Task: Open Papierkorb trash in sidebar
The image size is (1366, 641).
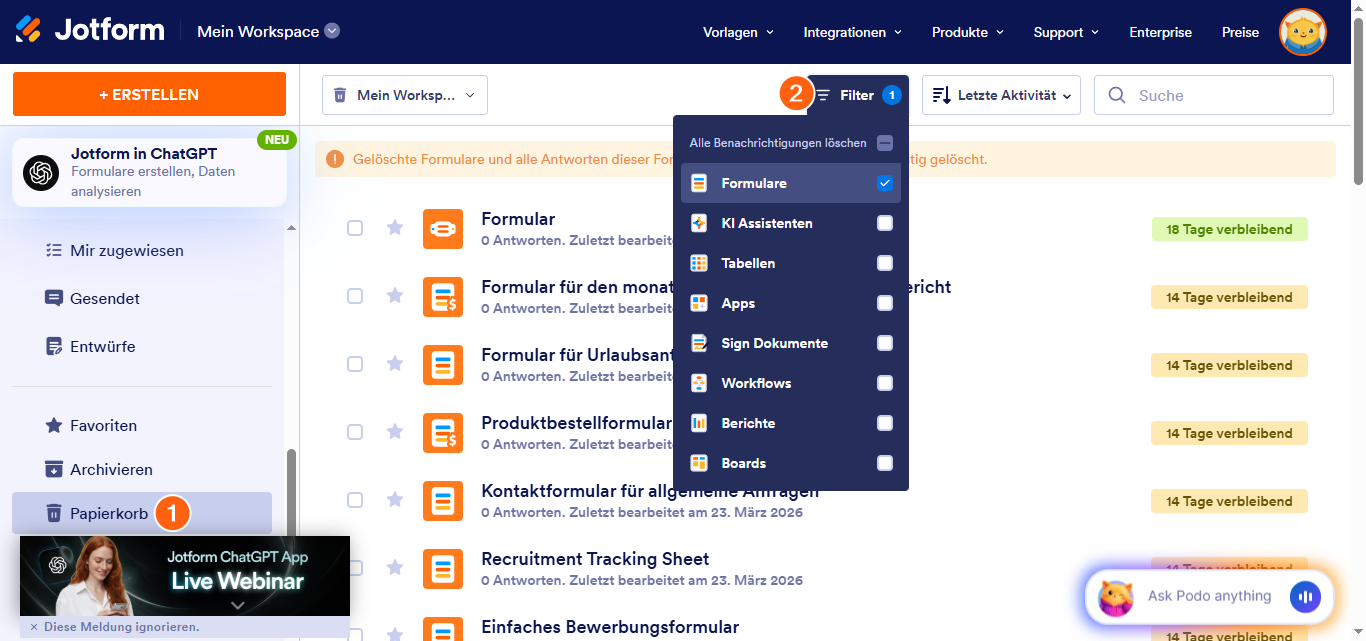Action: pyautogui.click(x=108, y=514)
